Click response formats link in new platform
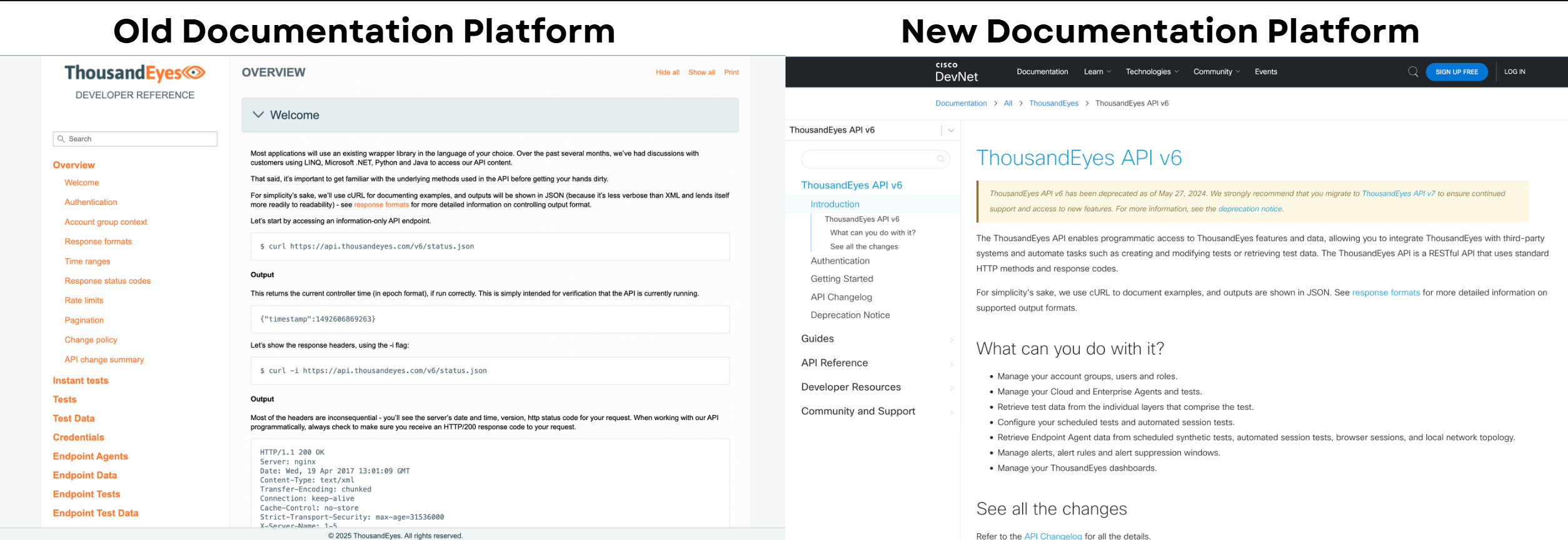The image size is (1568, 540). tap(1385, 292)
